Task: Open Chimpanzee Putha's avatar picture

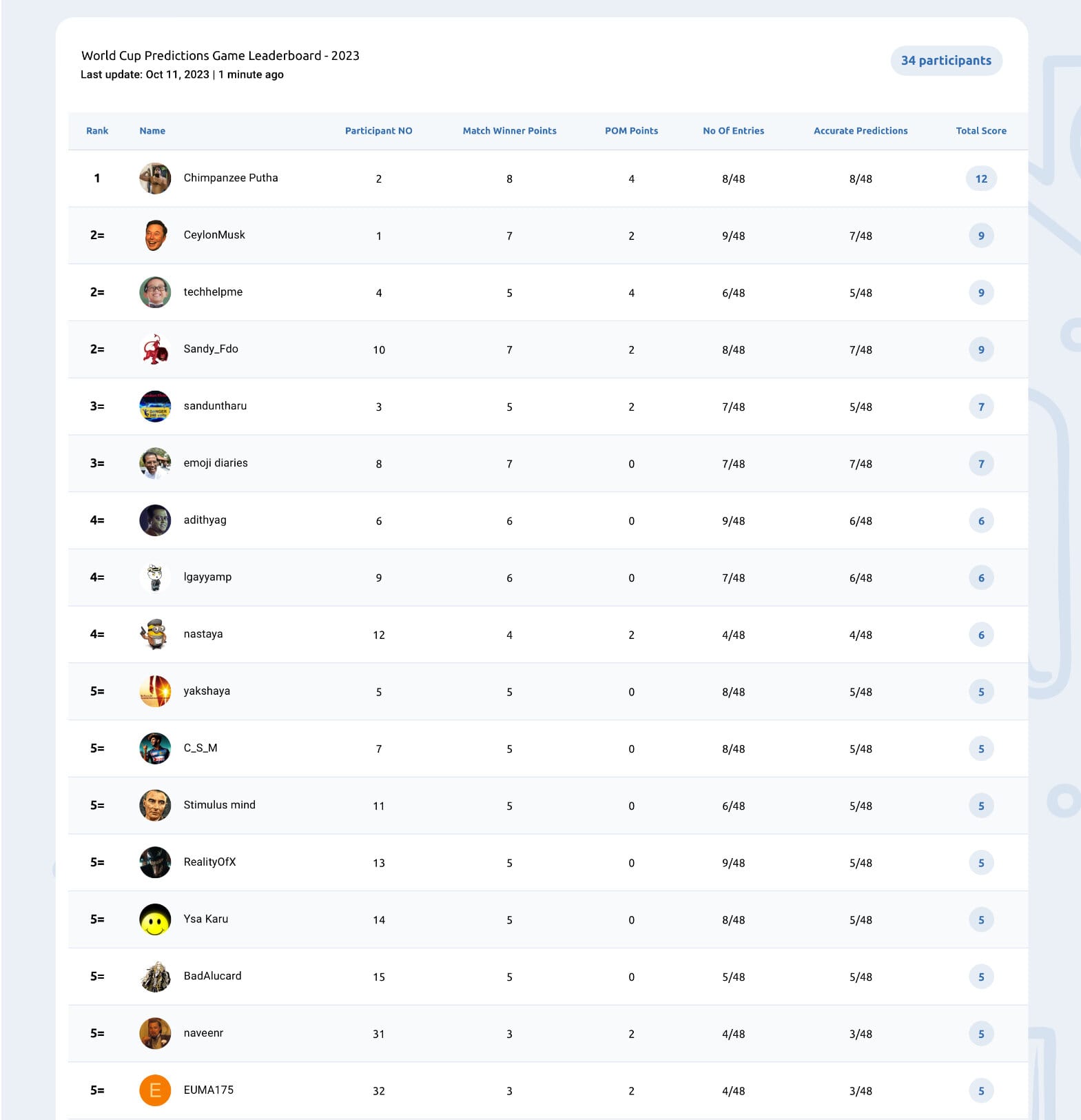Action: (155, 179)
